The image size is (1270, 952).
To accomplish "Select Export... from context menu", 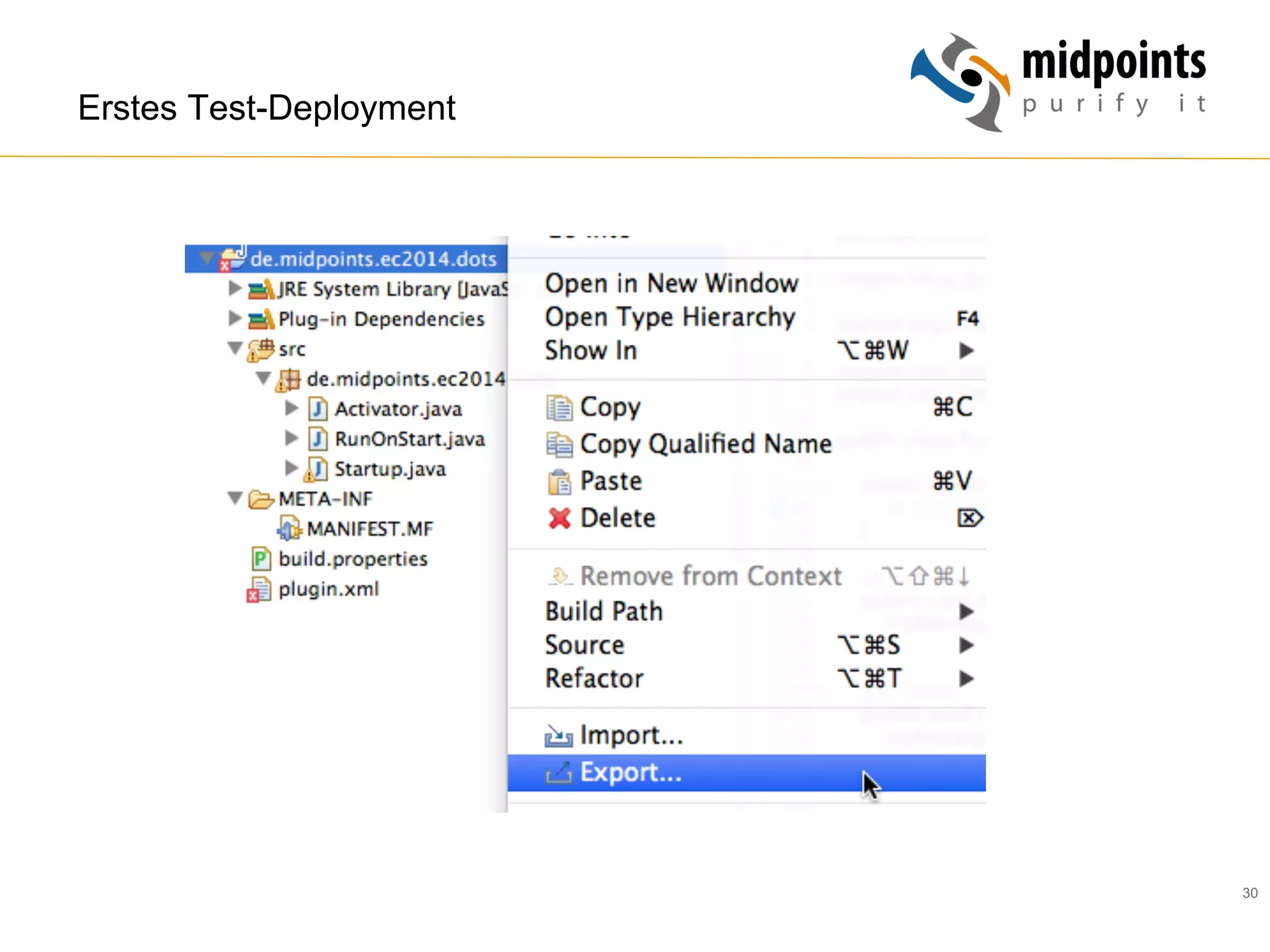I will point(631,773).
